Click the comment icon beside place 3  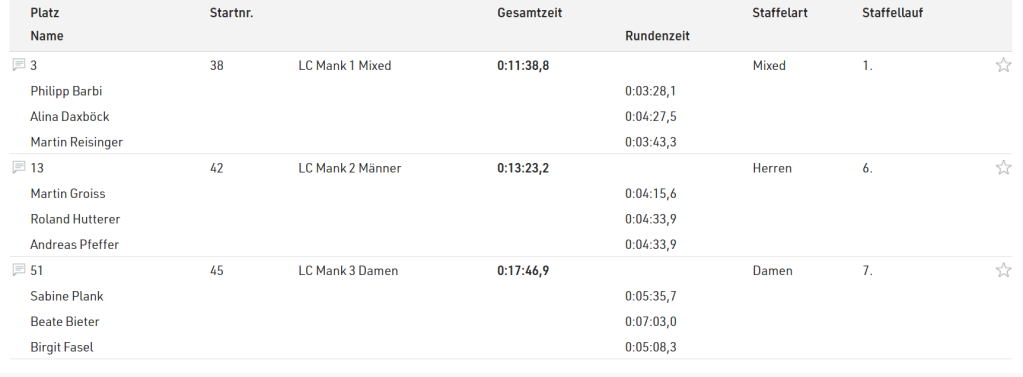point(19,65)
